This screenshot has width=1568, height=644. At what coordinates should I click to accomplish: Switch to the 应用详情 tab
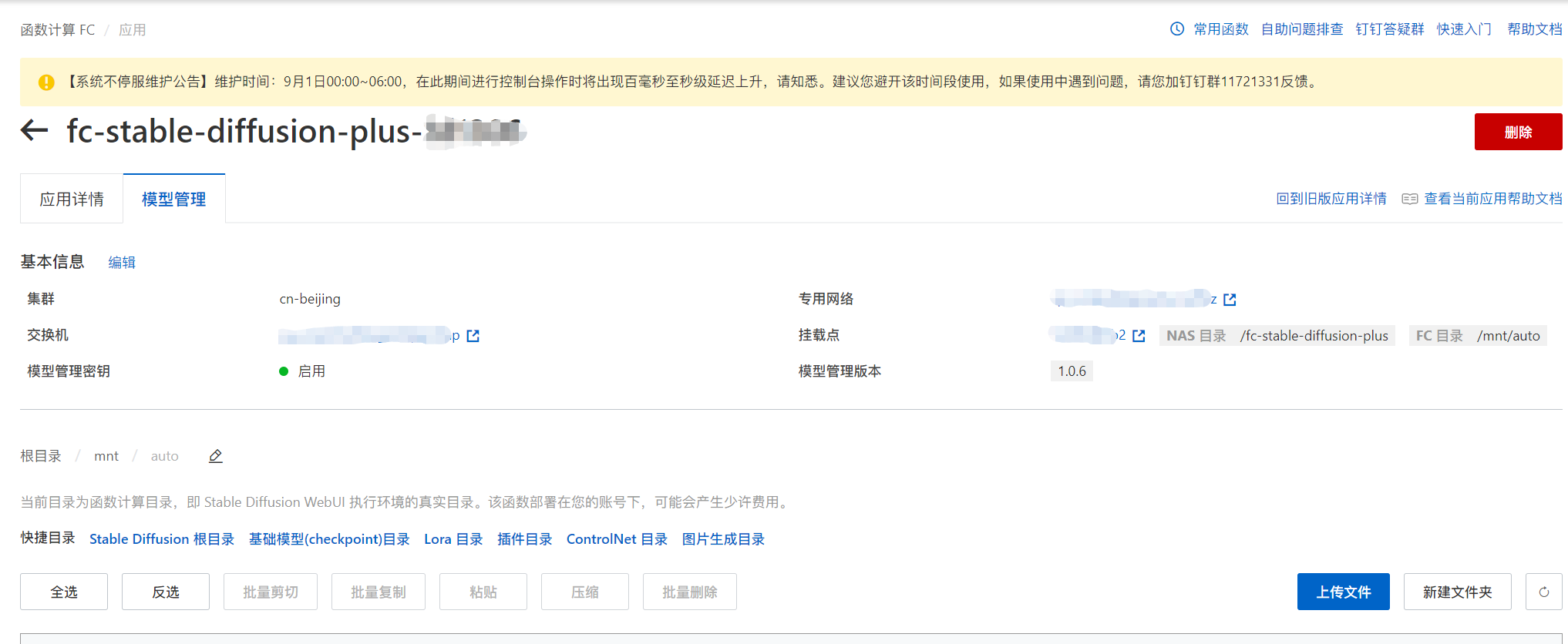click(72, 199)
